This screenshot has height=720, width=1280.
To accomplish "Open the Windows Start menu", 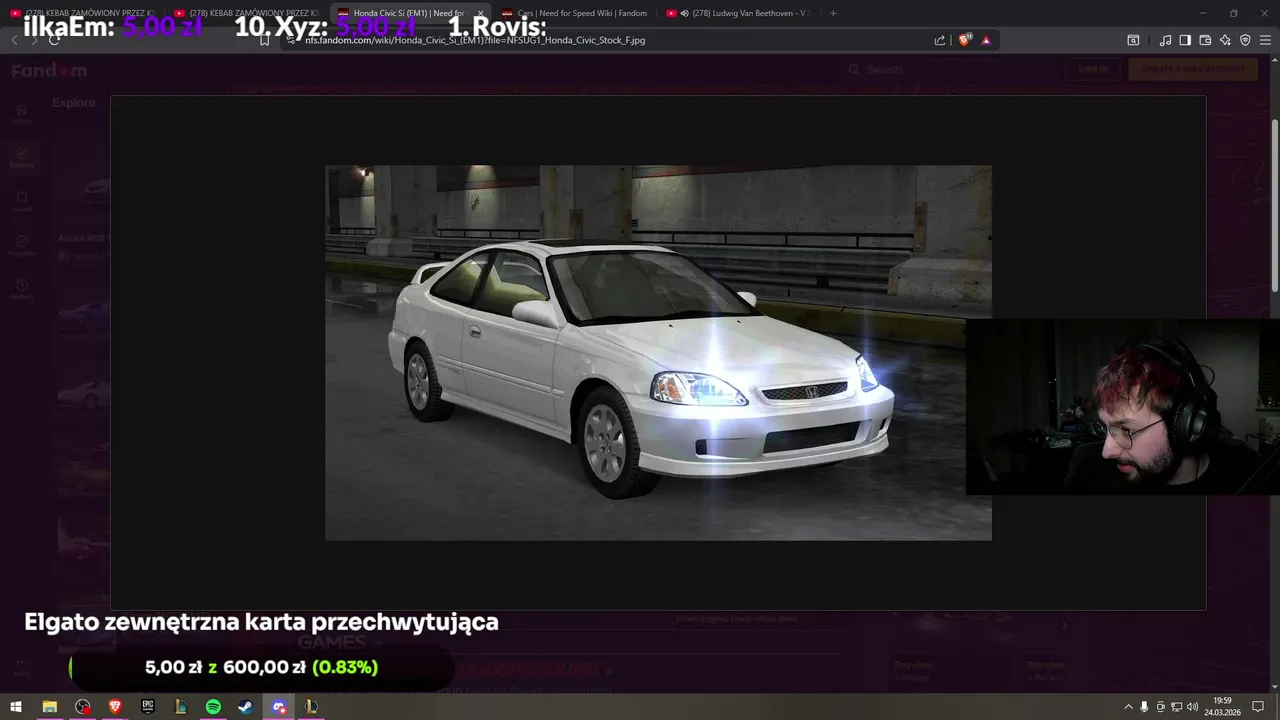I will (16, 706).
